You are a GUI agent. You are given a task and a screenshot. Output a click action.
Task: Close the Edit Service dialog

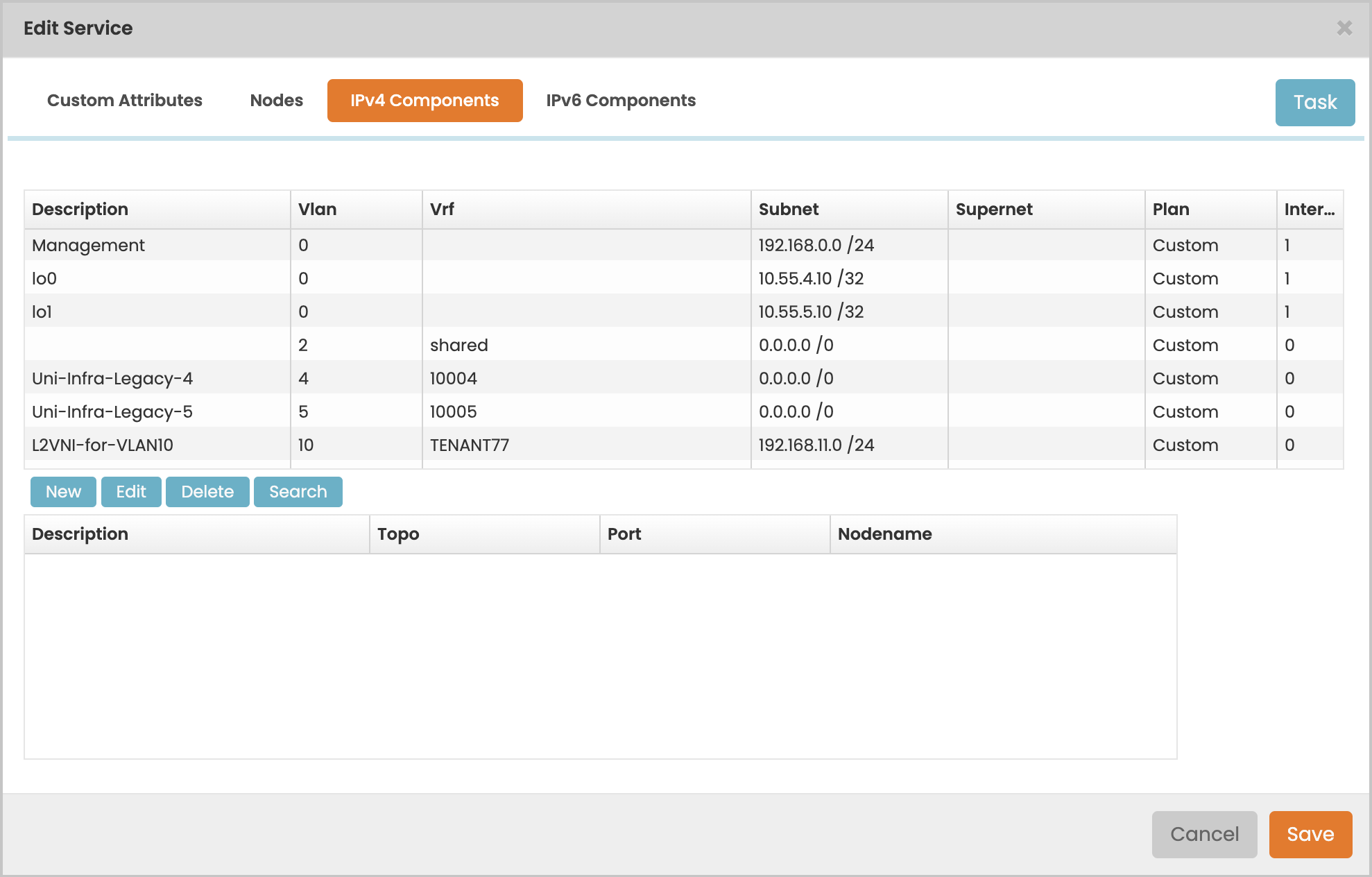[1344, 28]
